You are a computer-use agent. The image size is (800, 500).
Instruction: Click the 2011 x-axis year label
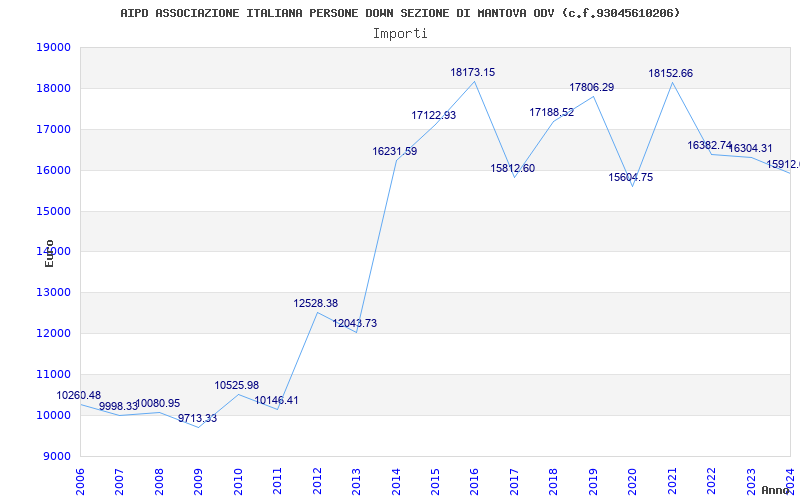[x=278, y=482]
